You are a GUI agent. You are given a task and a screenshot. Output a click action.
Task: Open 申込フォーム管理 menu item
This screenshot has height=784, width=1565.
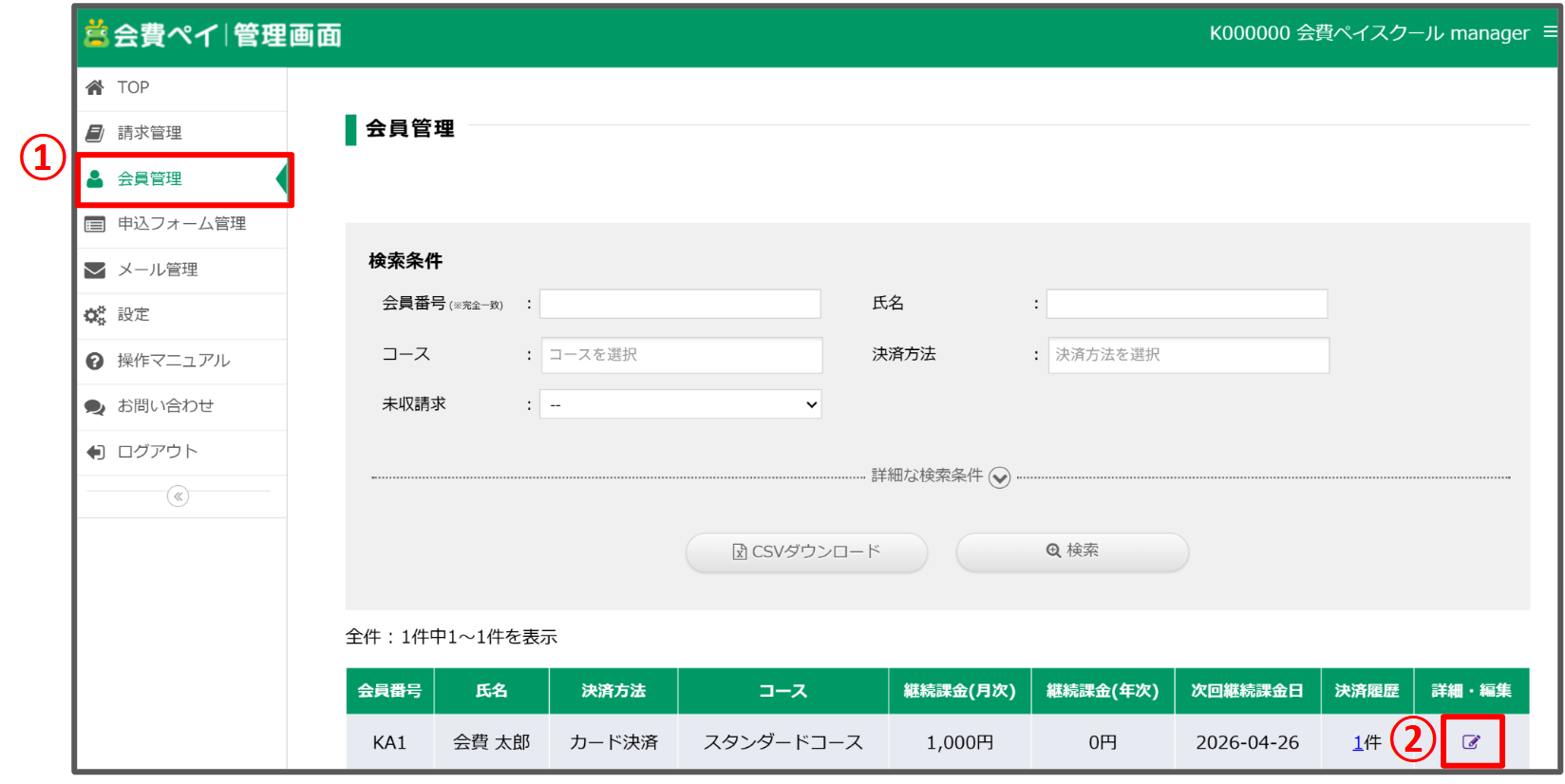coord(182,224)
